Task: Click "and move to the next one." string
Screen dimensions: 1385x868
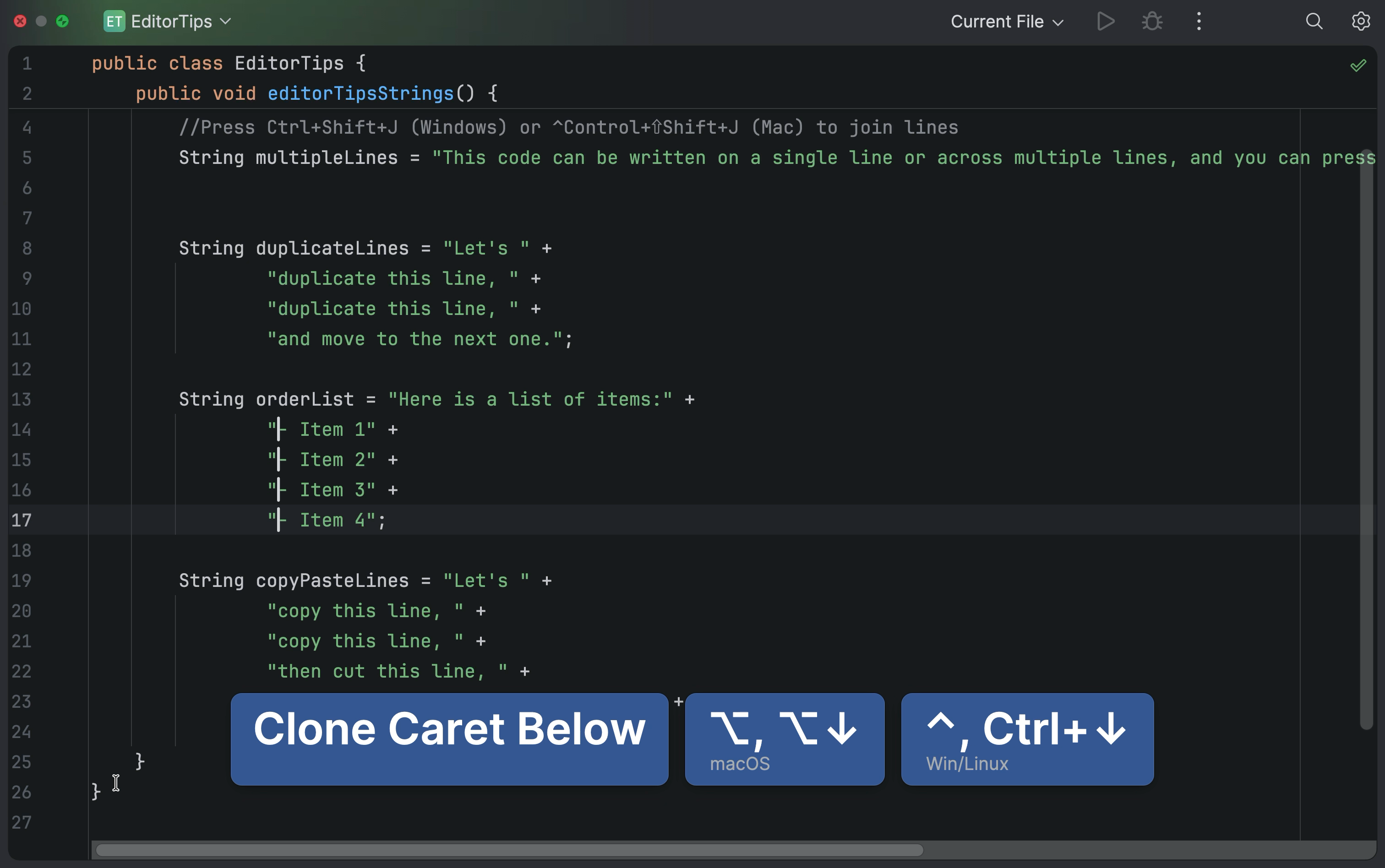Action: click(x=414, y=339)
